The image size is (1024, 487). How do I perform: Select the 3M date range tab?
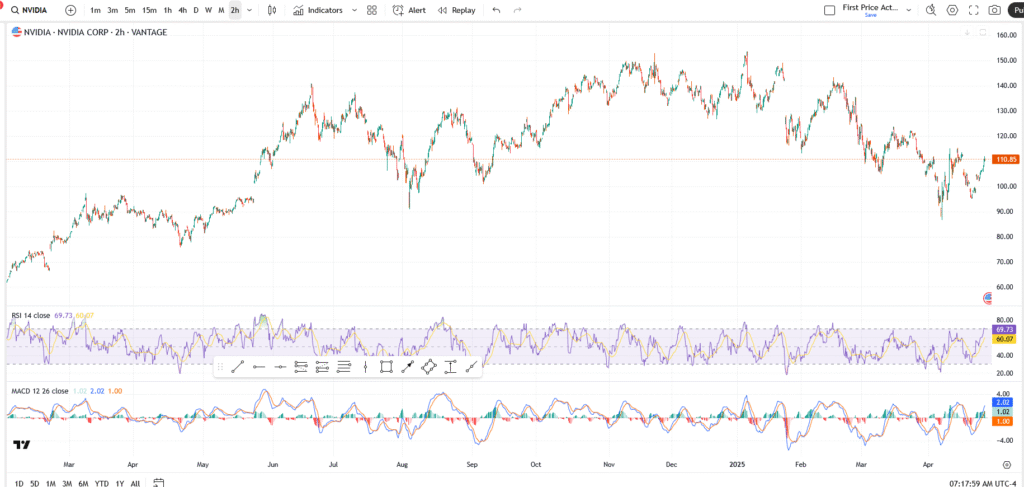tap(66, 483)
